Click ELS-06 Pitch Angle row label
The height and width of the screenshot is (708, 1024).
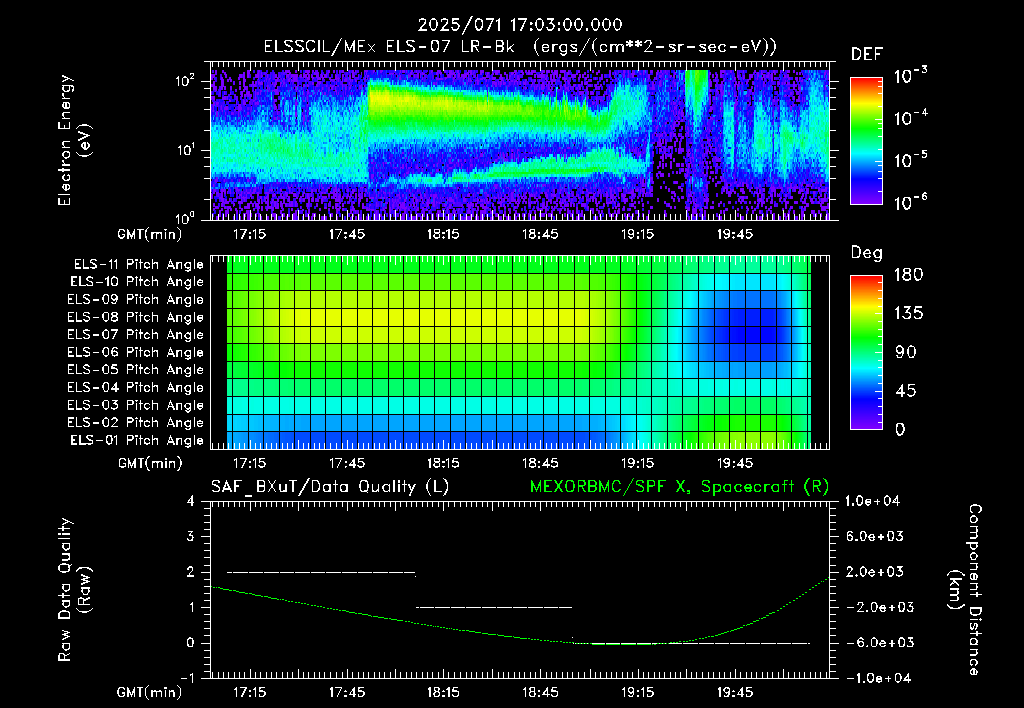[x=135, y=352]
